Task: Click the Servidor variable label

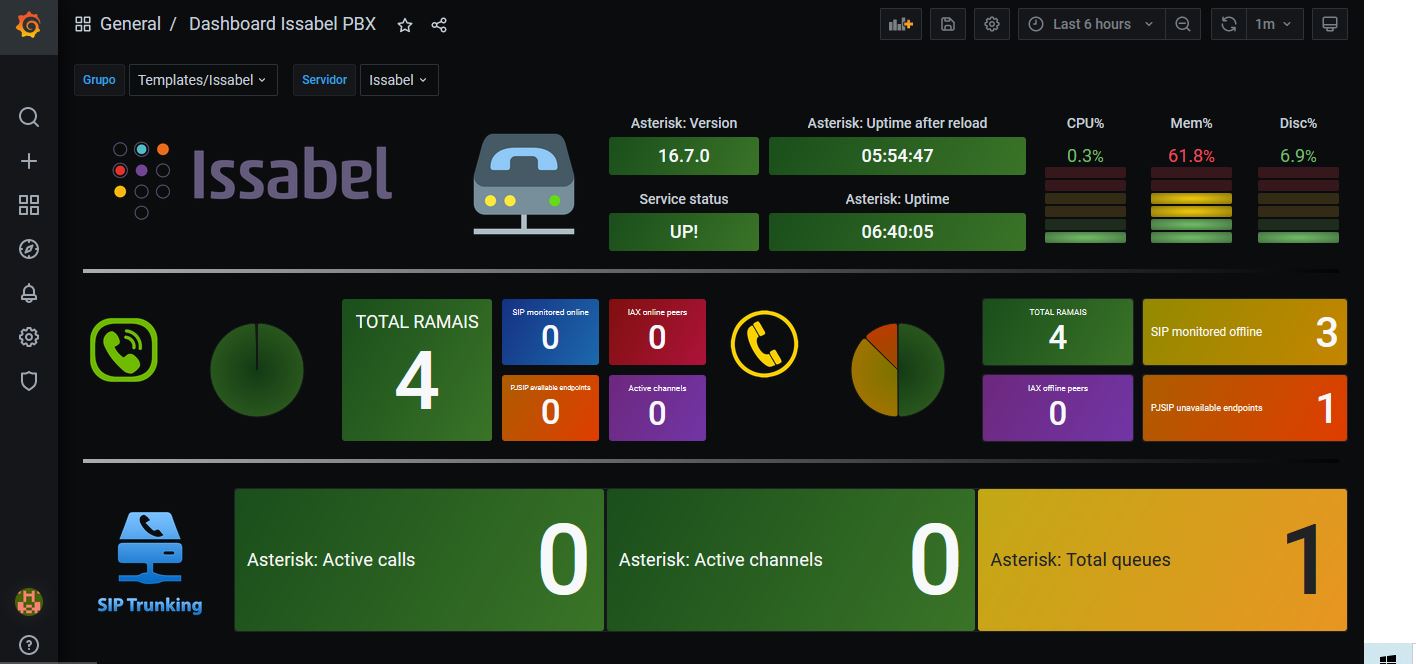Action: coord(324,80)
